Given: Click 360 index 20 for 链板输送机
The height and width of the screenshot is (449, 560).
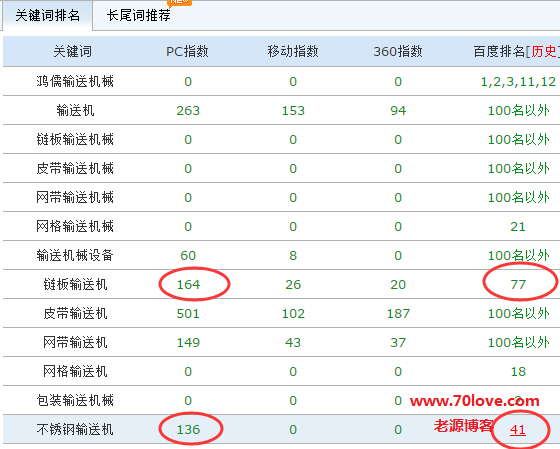Looking at the screenshot, I should (x=398, y=284).
